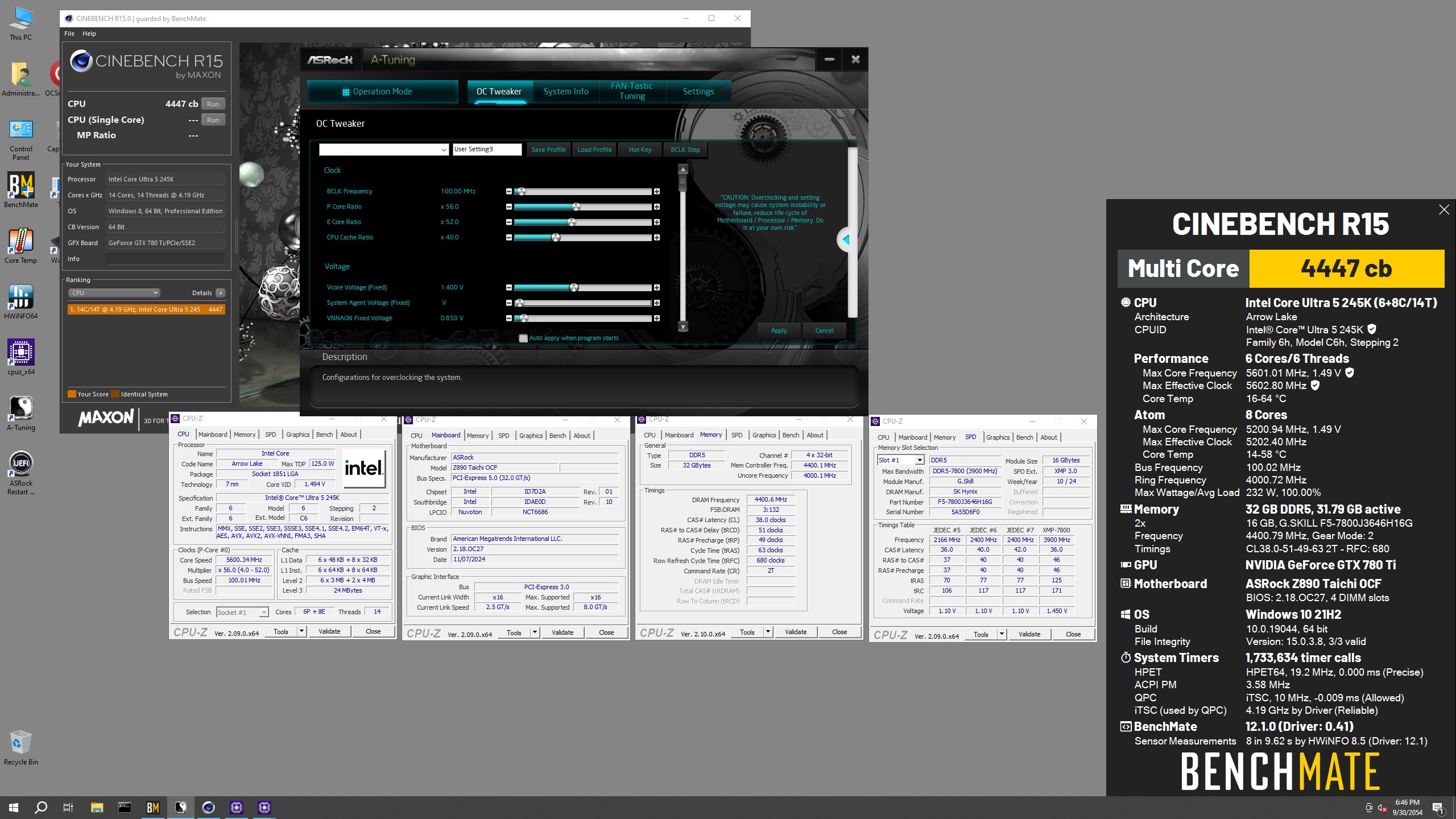Open ASRock Restart to UEFI shortcut
Image resolution: width=1456 pixels, height=819 pixels.
pos(21,473)
